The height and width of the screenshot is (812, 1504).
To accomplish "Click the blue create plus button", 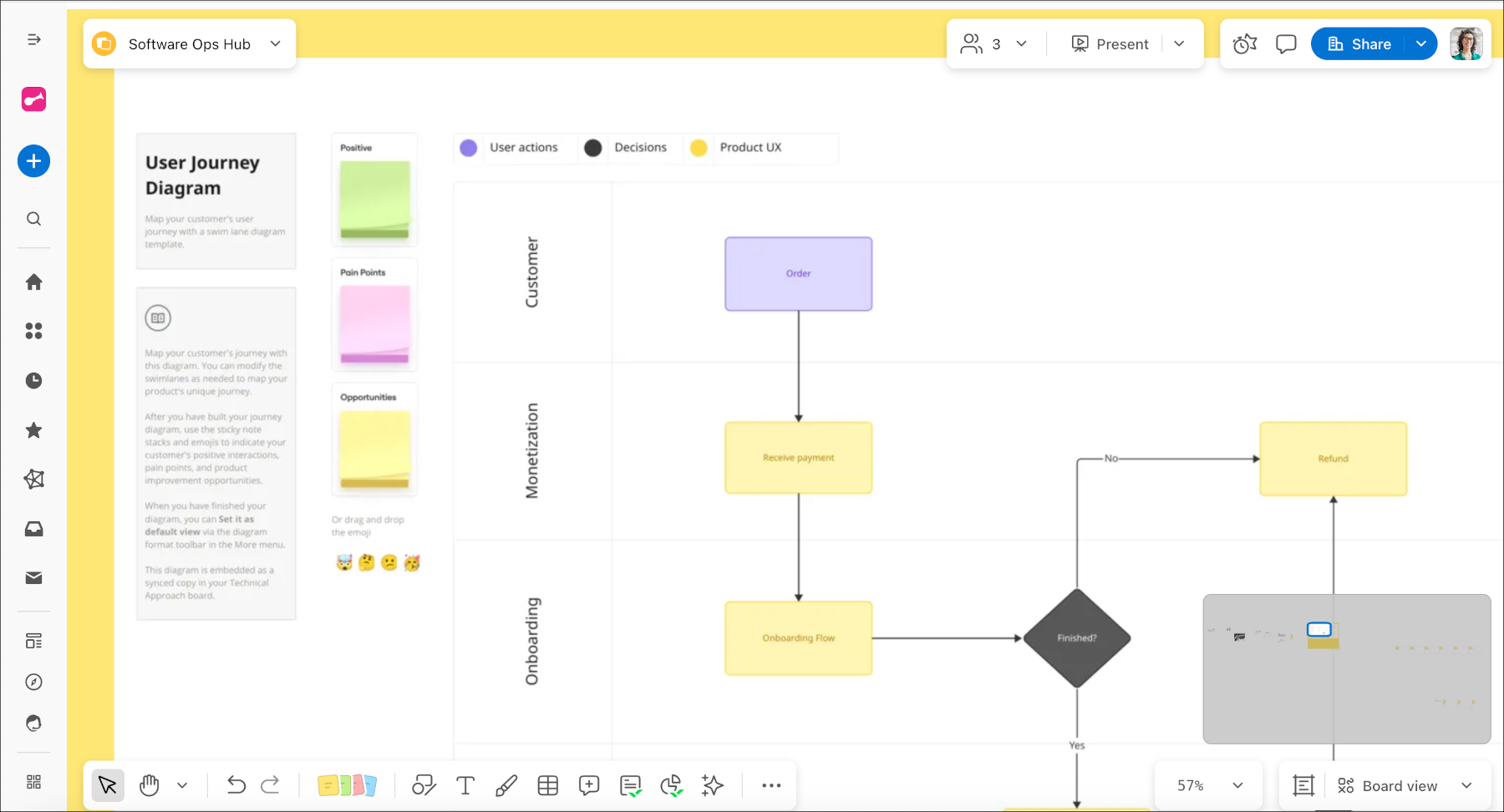I will pos(34,161).
